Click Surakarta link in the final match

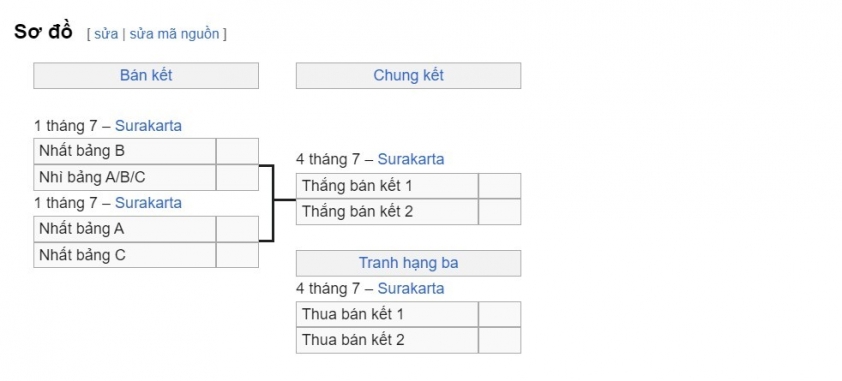click(411, 159)
